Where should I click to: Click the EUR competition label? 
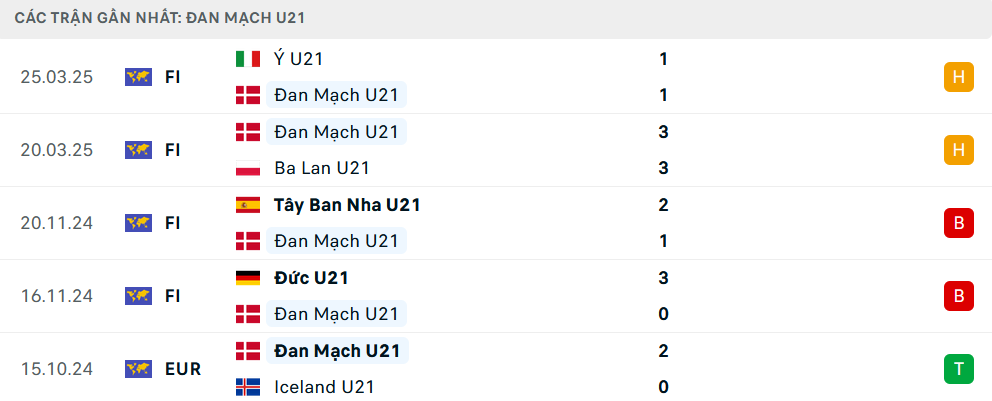click(183, 369)
